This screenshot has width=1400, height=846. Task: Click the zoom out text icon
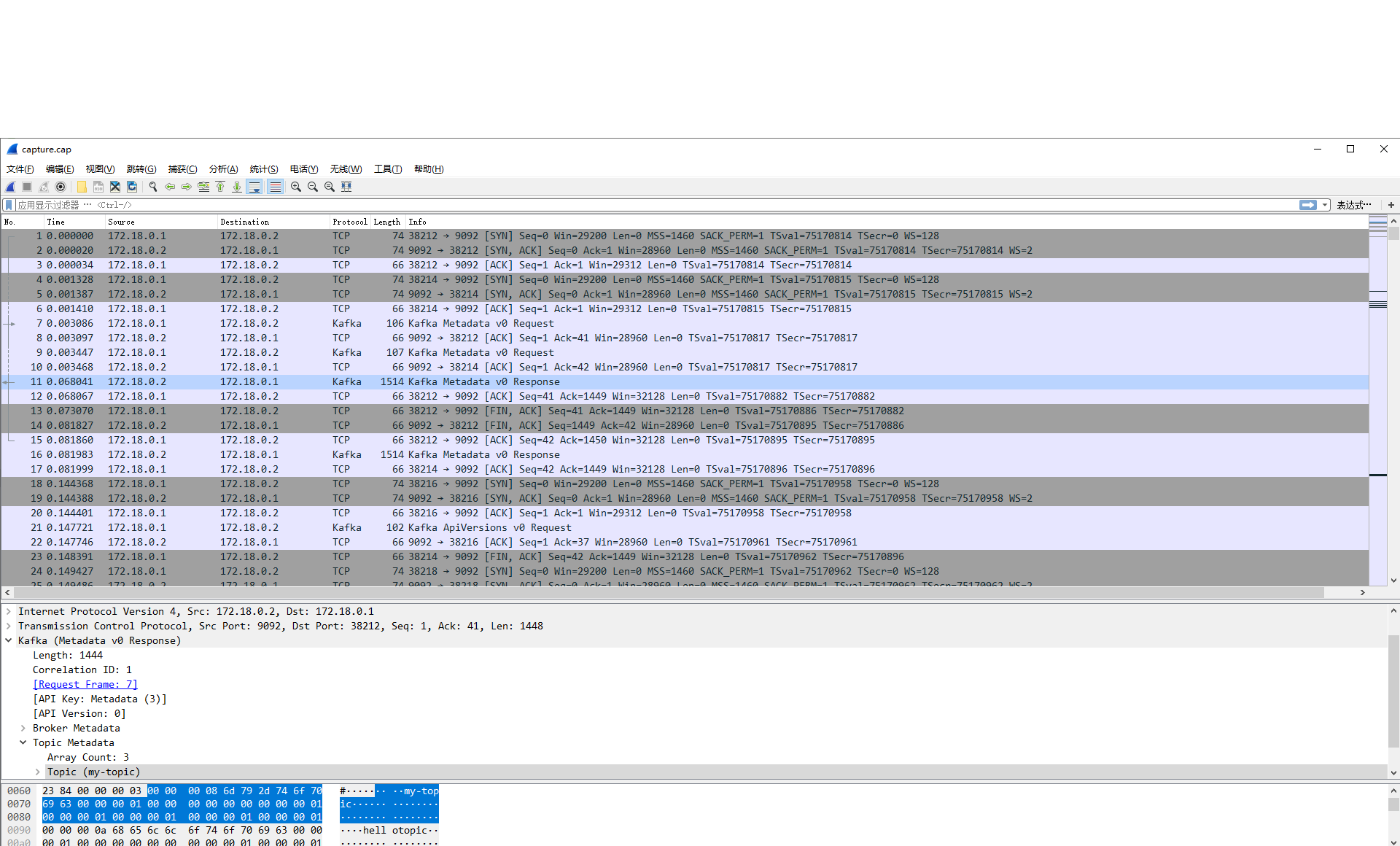pyautogui.click(x=313, y=187)
